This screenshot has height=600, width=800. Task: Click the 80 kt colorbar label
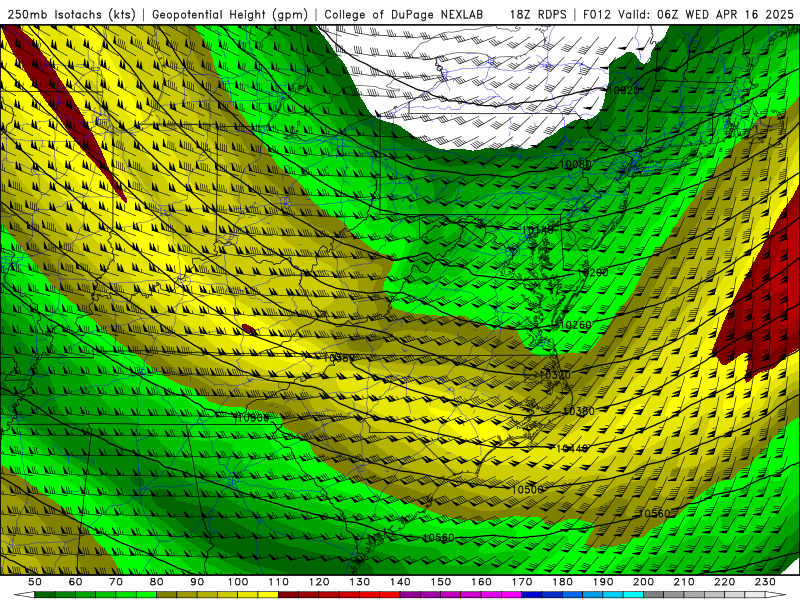[157, 582]
